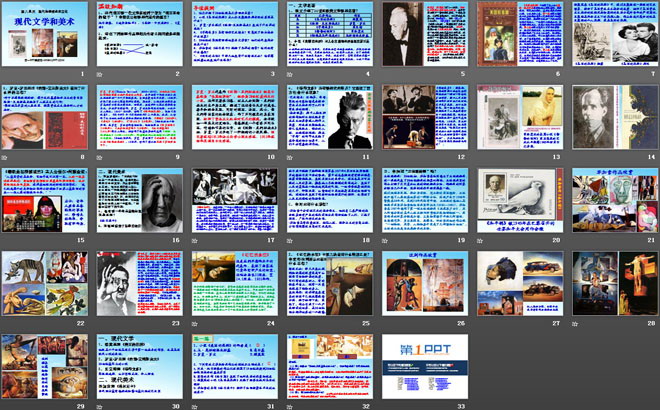Select slide 28 with crucifixion painting
Screen dimensions: 660x410
point(615,283)
